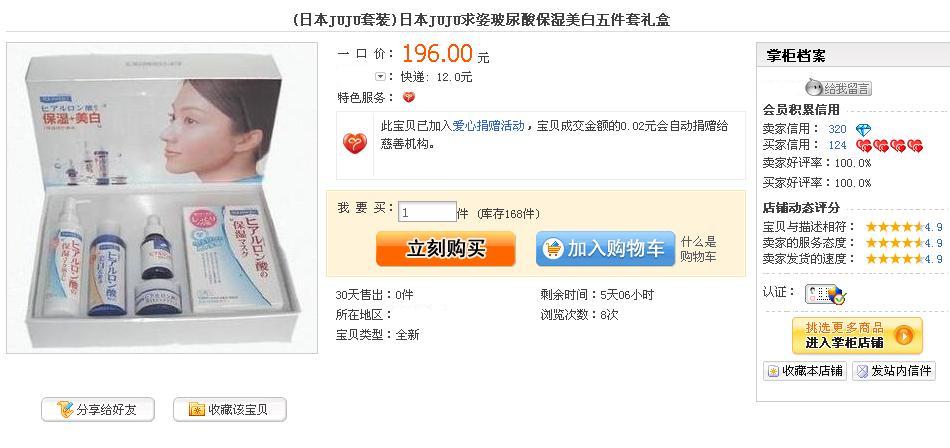Image resolution: width=950 pixels, height=448 pixels.
Task: Click the blue diamond seller credit icon
Action: point(863,130)
